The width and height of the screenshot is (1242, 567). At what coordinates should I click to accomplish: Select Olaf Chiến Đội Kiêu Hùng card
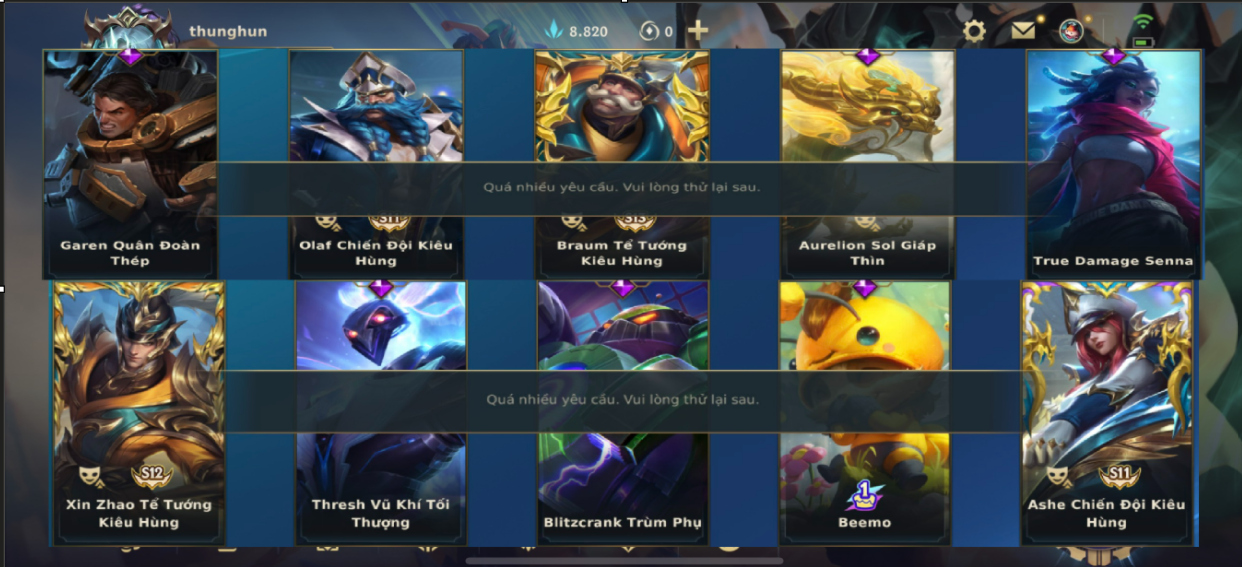click(x=376, y=164)
